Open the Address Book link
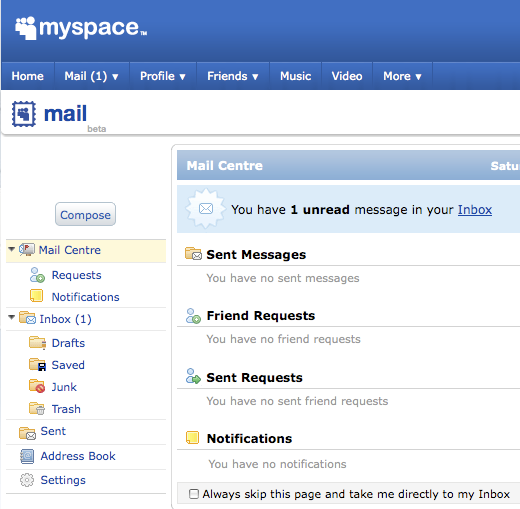Screen dimensions: 520x509 (x=78, y=456)
